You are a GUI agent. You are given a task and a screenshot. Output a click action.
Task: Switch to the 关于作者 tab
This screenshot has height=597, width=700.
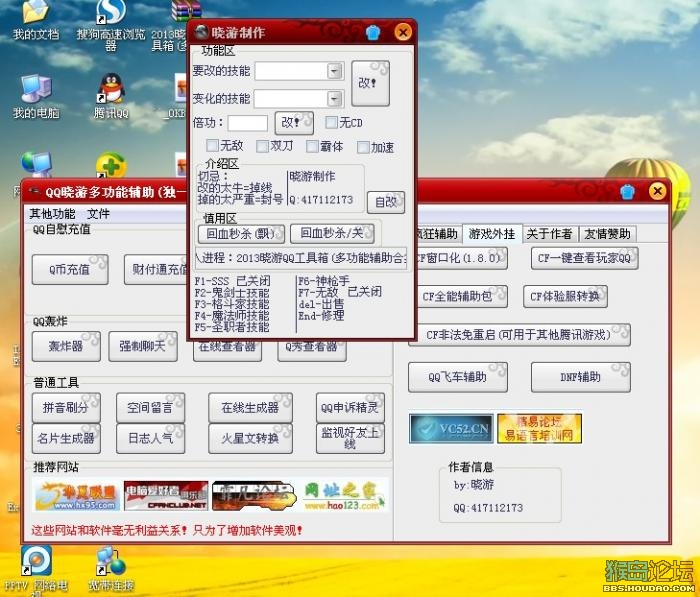click(549, 234)
